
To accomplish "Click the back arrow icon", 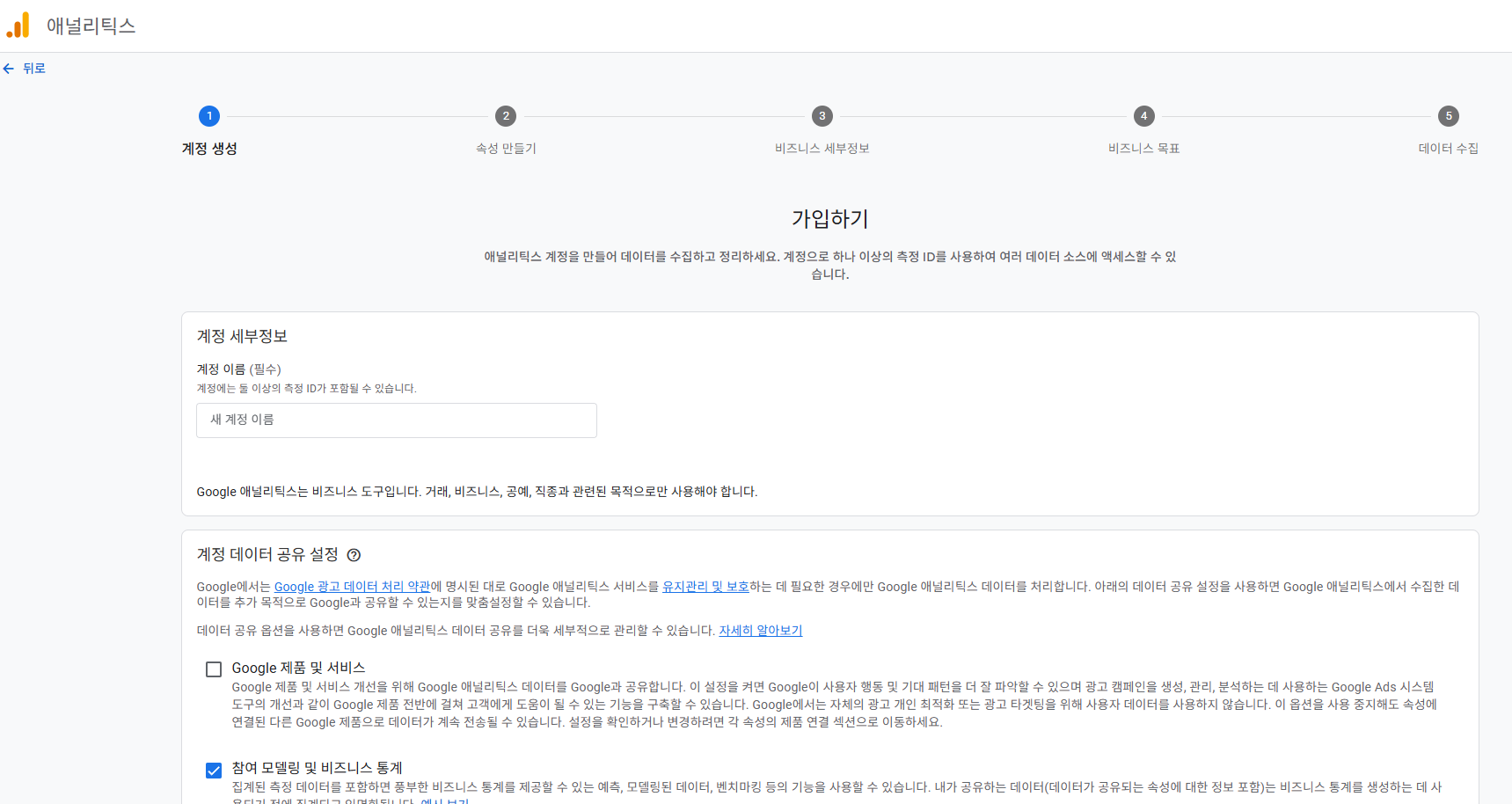I will pyautogui.click(x=9, y=69).
